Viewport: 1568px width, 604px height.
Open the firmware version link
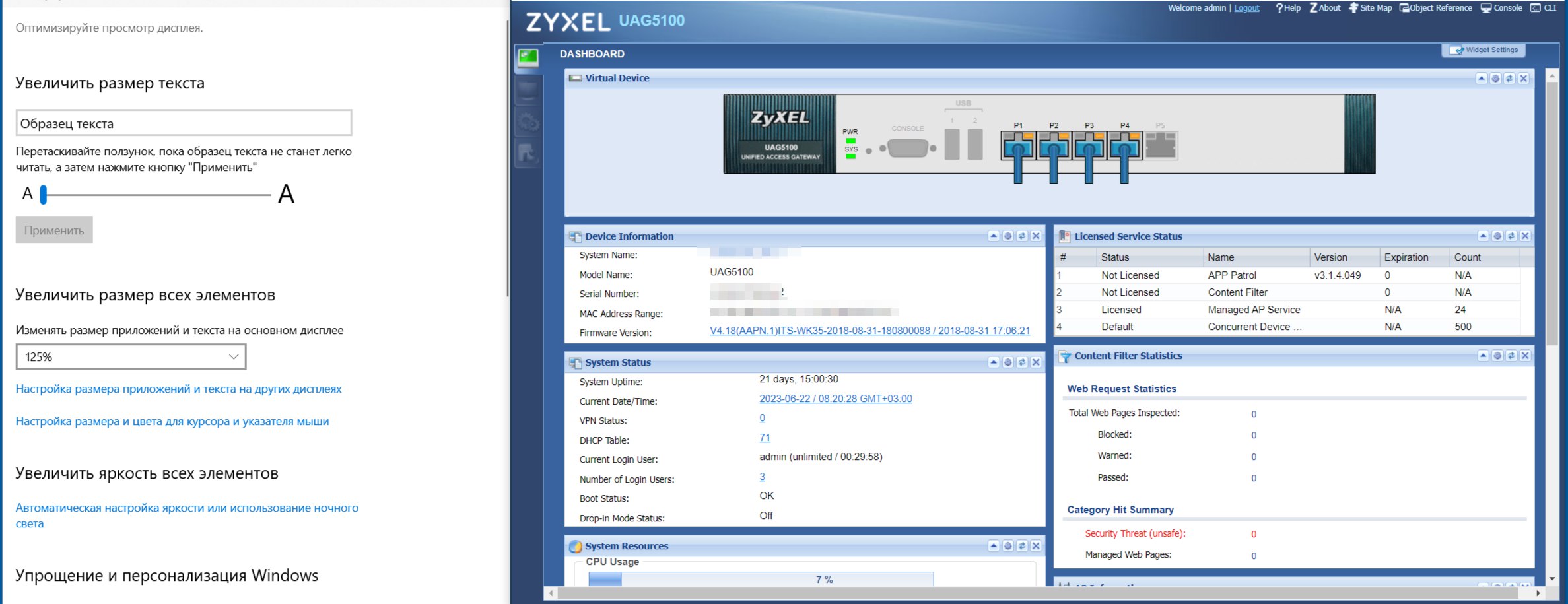tap(869, 331)
